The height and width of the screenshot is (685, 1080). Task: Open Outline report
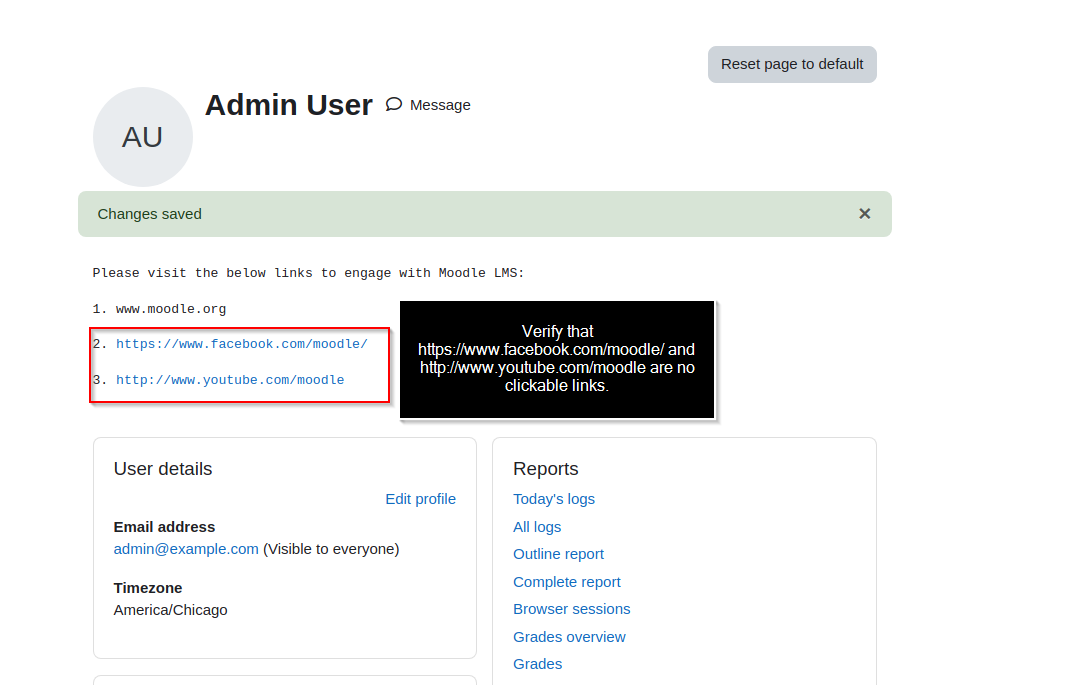[558, 554]
